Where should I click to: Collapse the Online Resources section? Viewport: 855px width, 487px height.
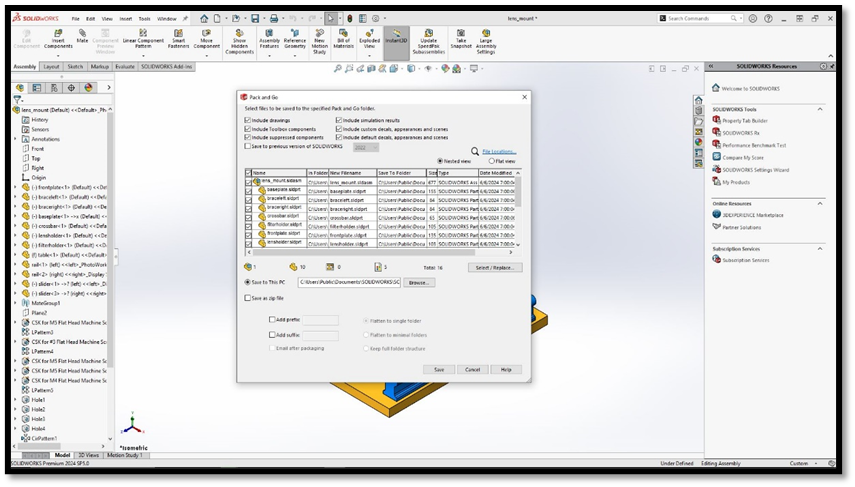tap(820, 203)
